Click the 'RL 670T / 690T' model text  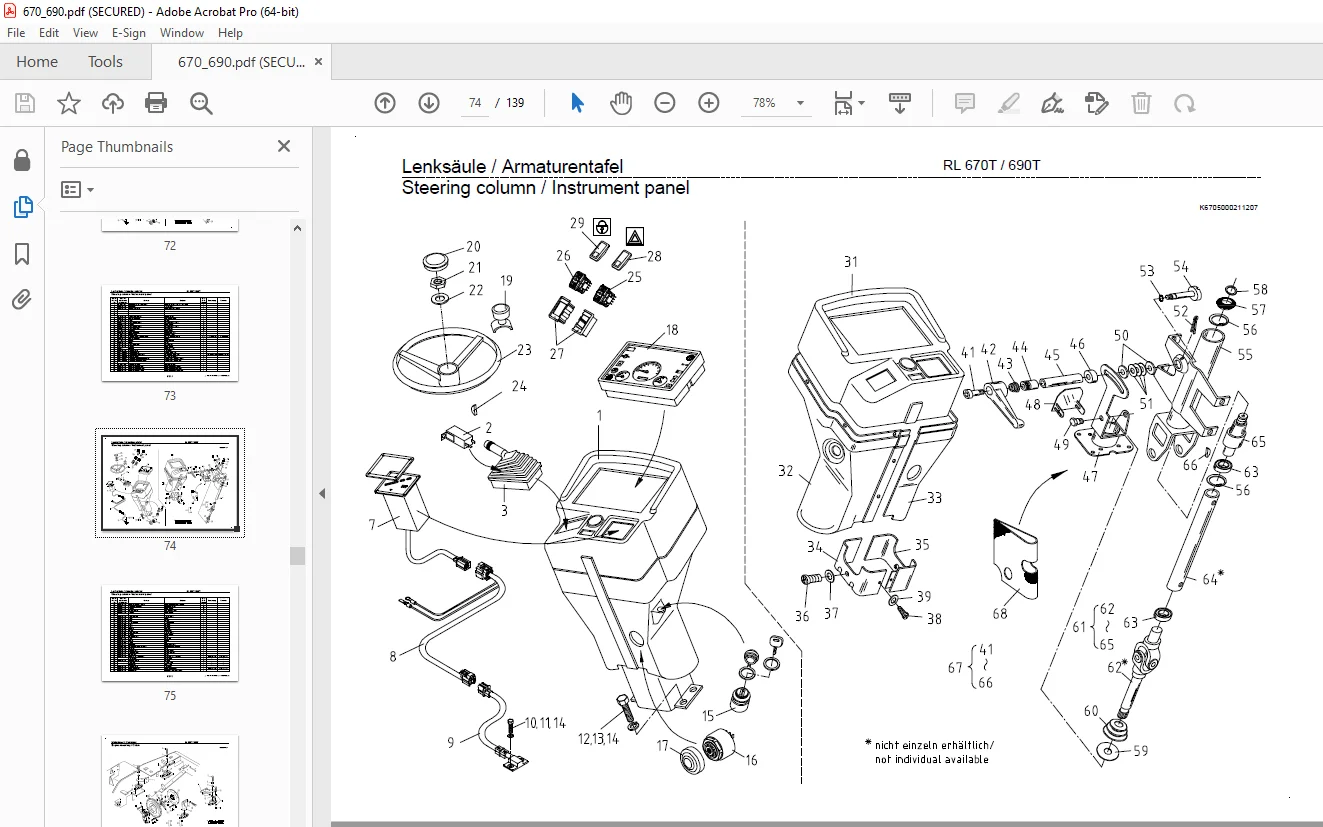click(x=991, y=166)
